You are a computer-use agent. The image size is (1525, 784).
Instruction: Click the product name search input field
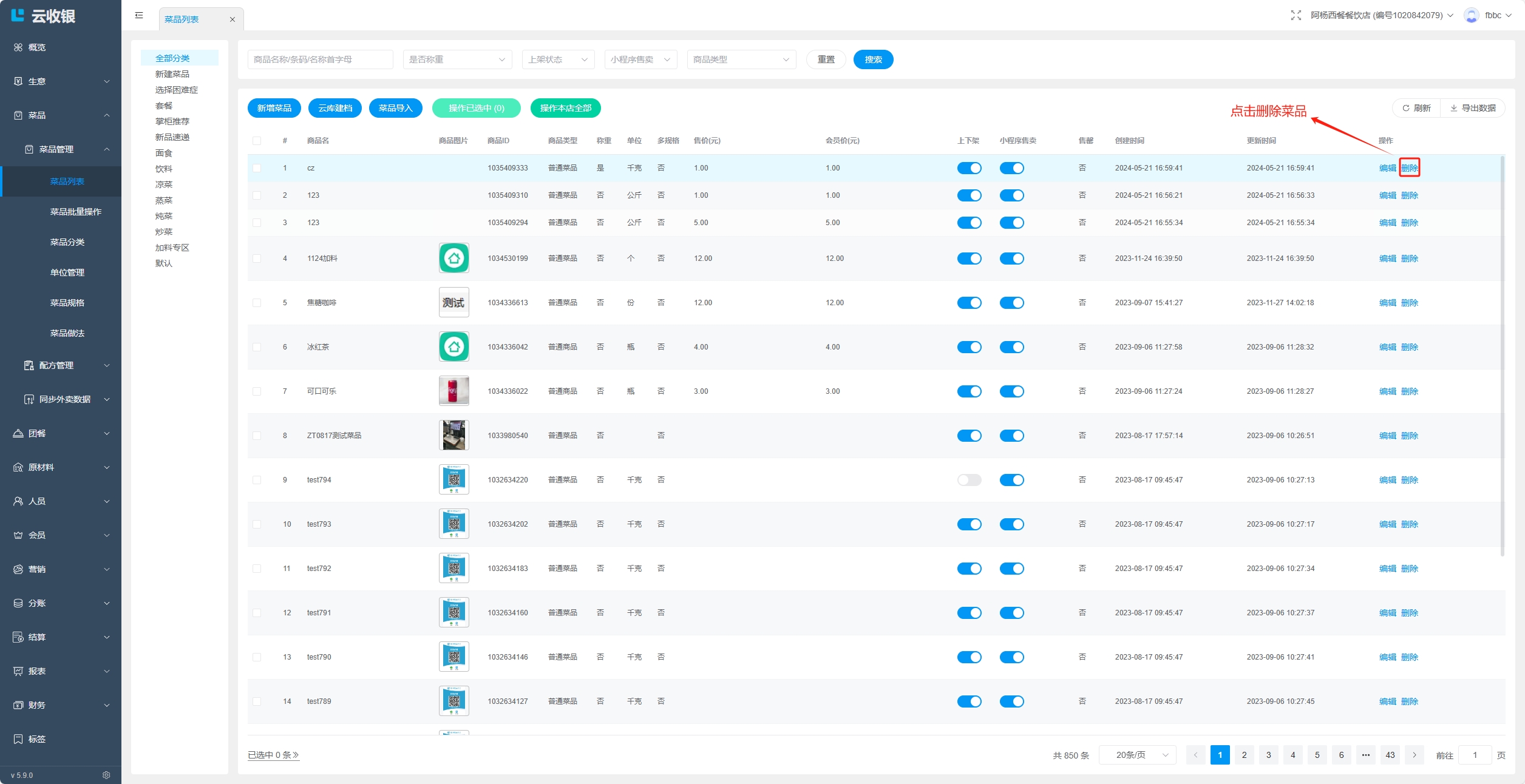[320, 59]
